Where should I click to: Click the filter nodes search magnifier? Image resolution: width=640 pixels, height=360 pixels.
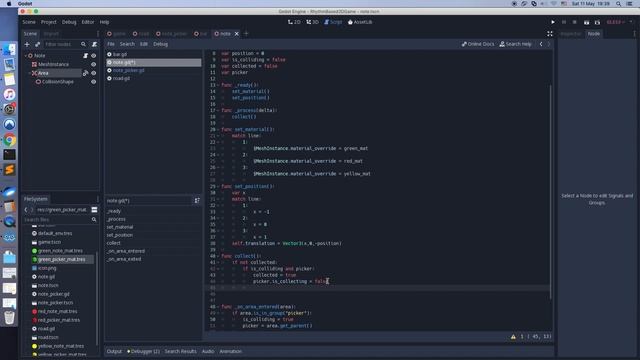tap(83, 44)
